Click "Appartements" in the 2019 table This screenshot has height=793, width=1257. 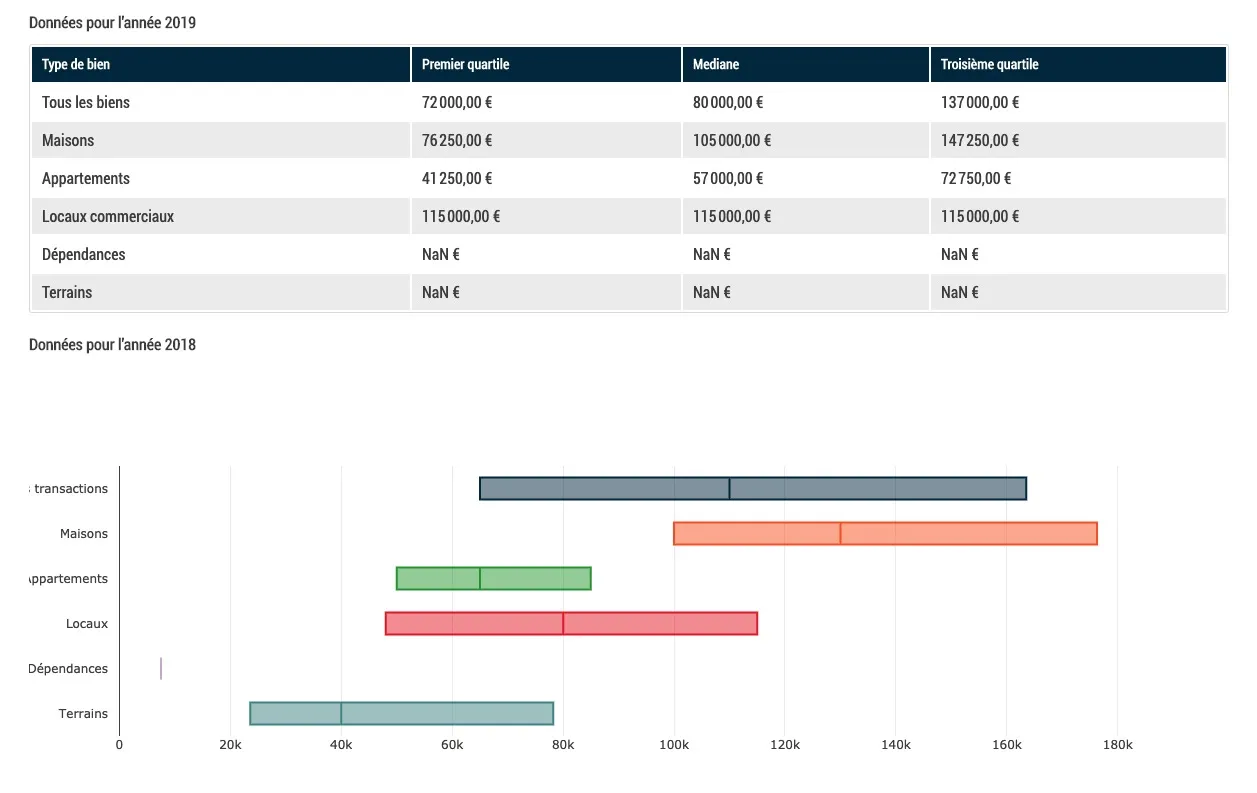pos(86,178)
